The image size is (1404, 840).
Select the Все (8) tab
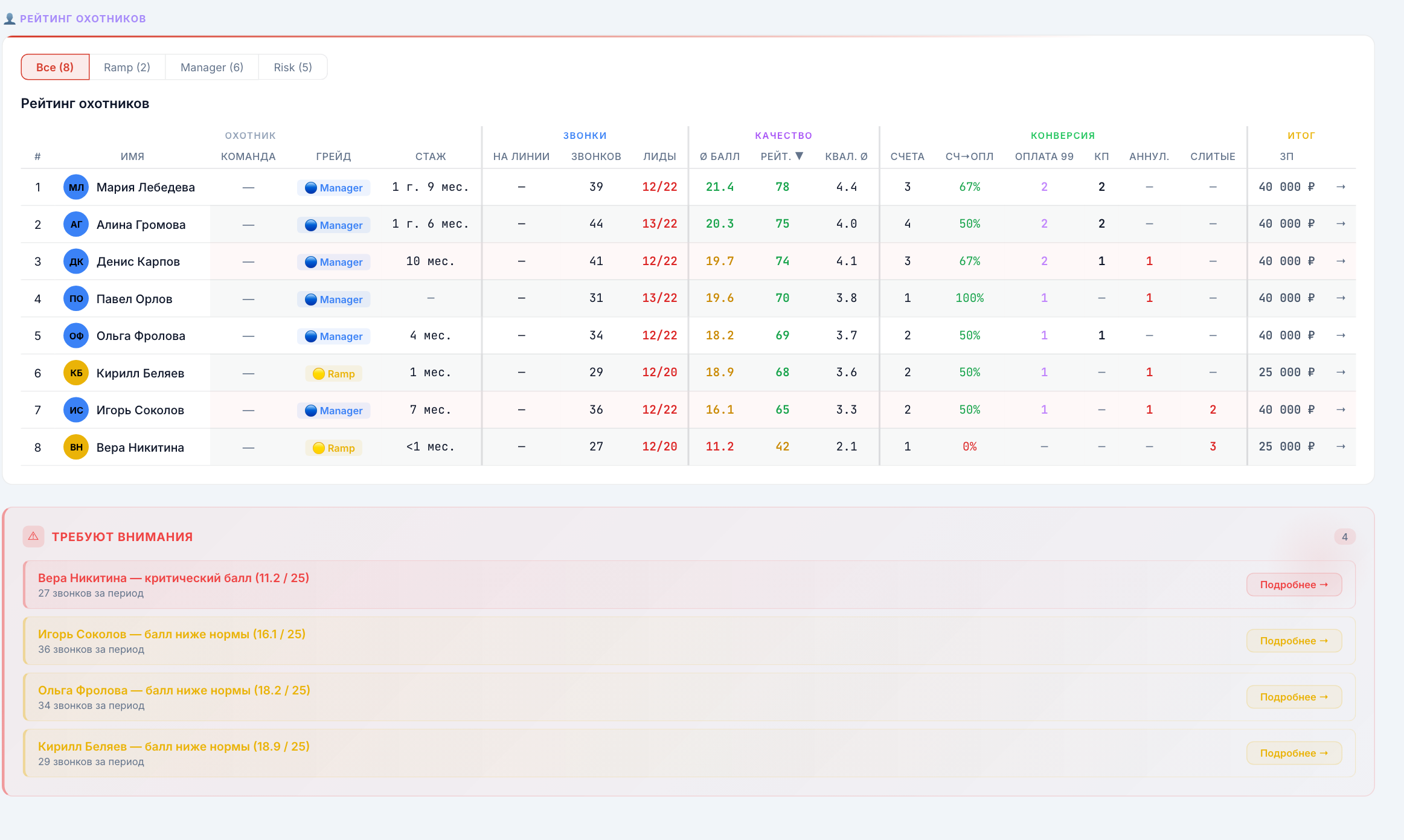55,67
